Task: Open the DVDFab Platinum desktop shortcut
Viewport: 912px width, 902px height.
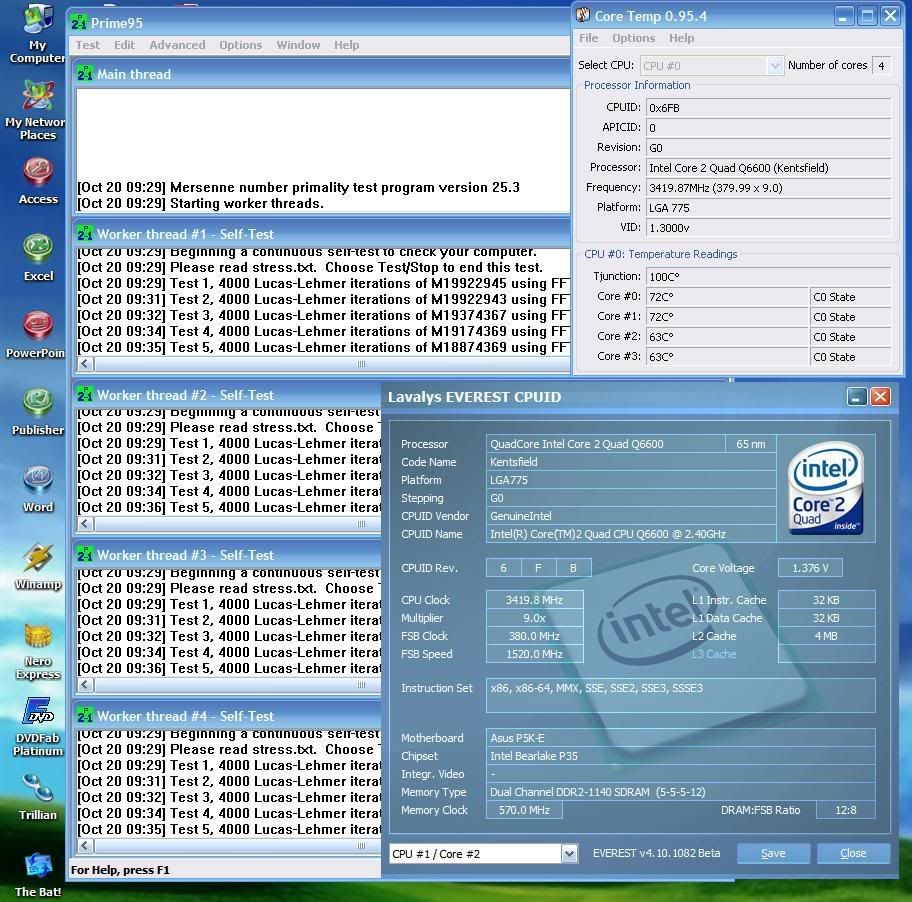Action: 38,727
